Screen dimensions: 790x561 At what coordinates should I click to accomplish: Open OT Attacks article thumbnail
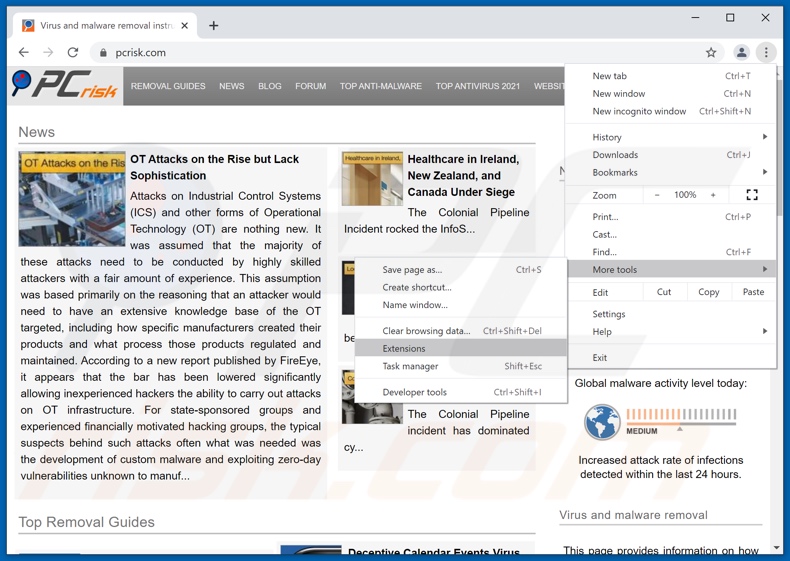(x=72, y=199)
